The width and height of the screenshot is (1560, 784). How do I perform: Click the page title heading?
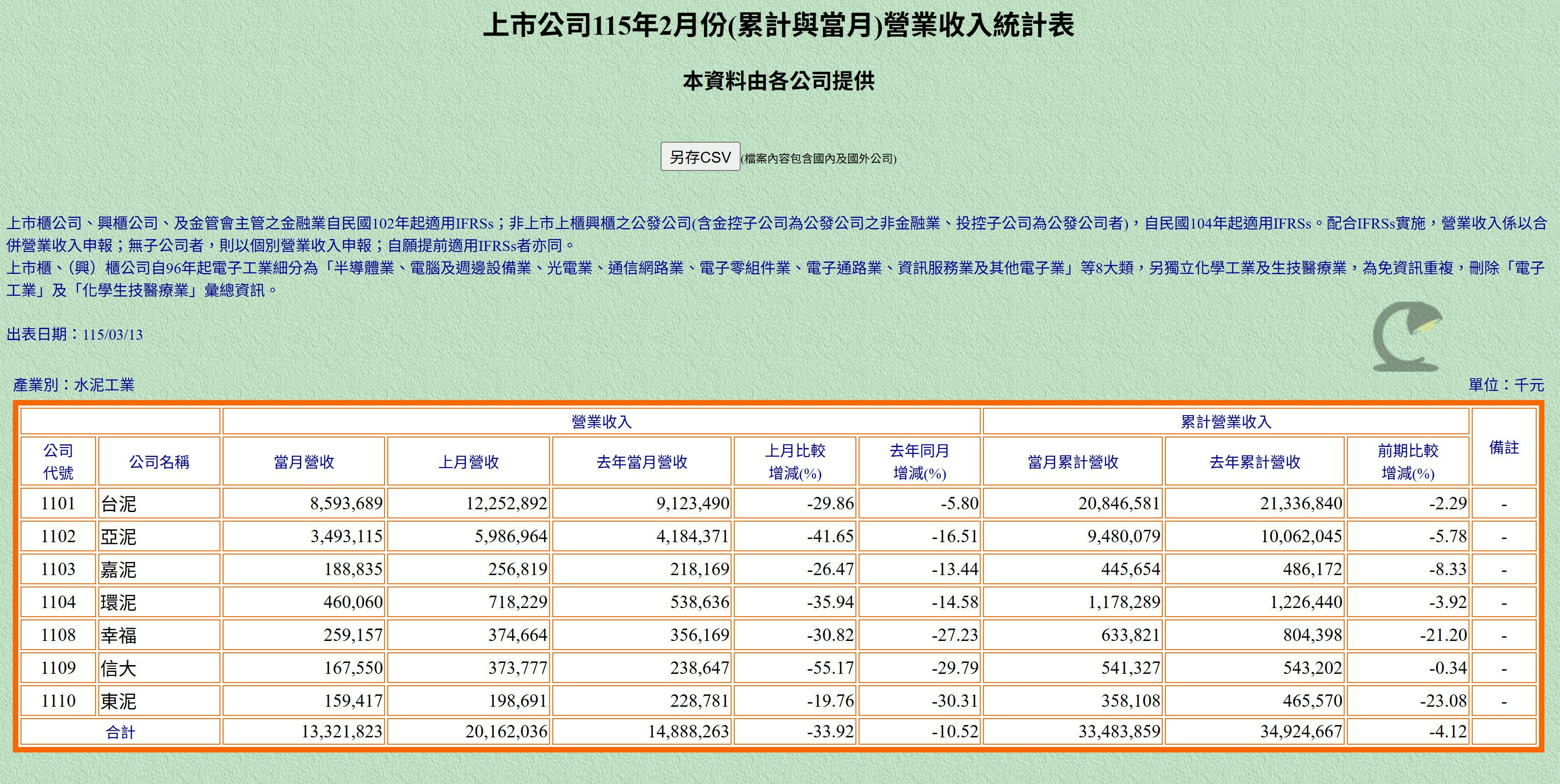click(779, 26)
